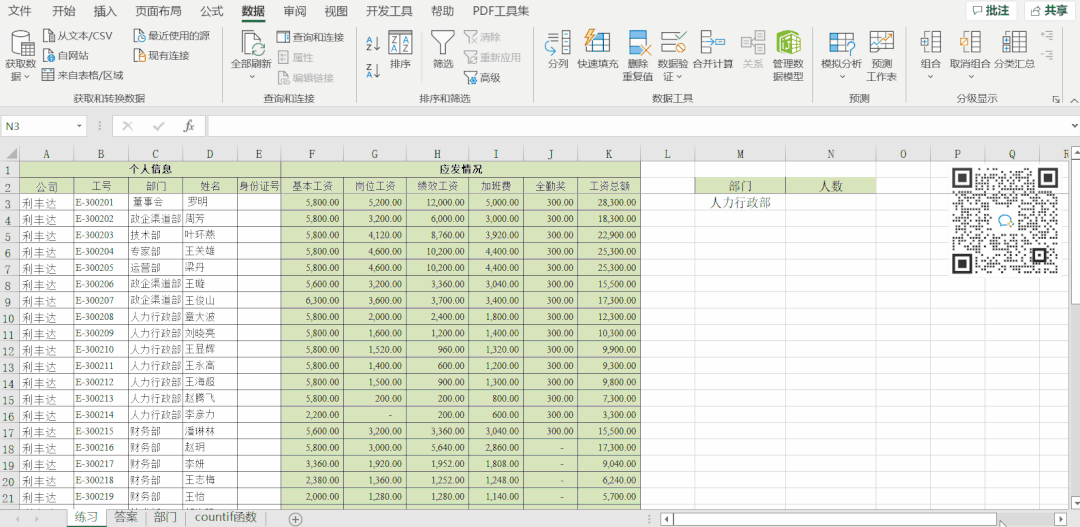Choose 来自表格/区域 data source

82,75
